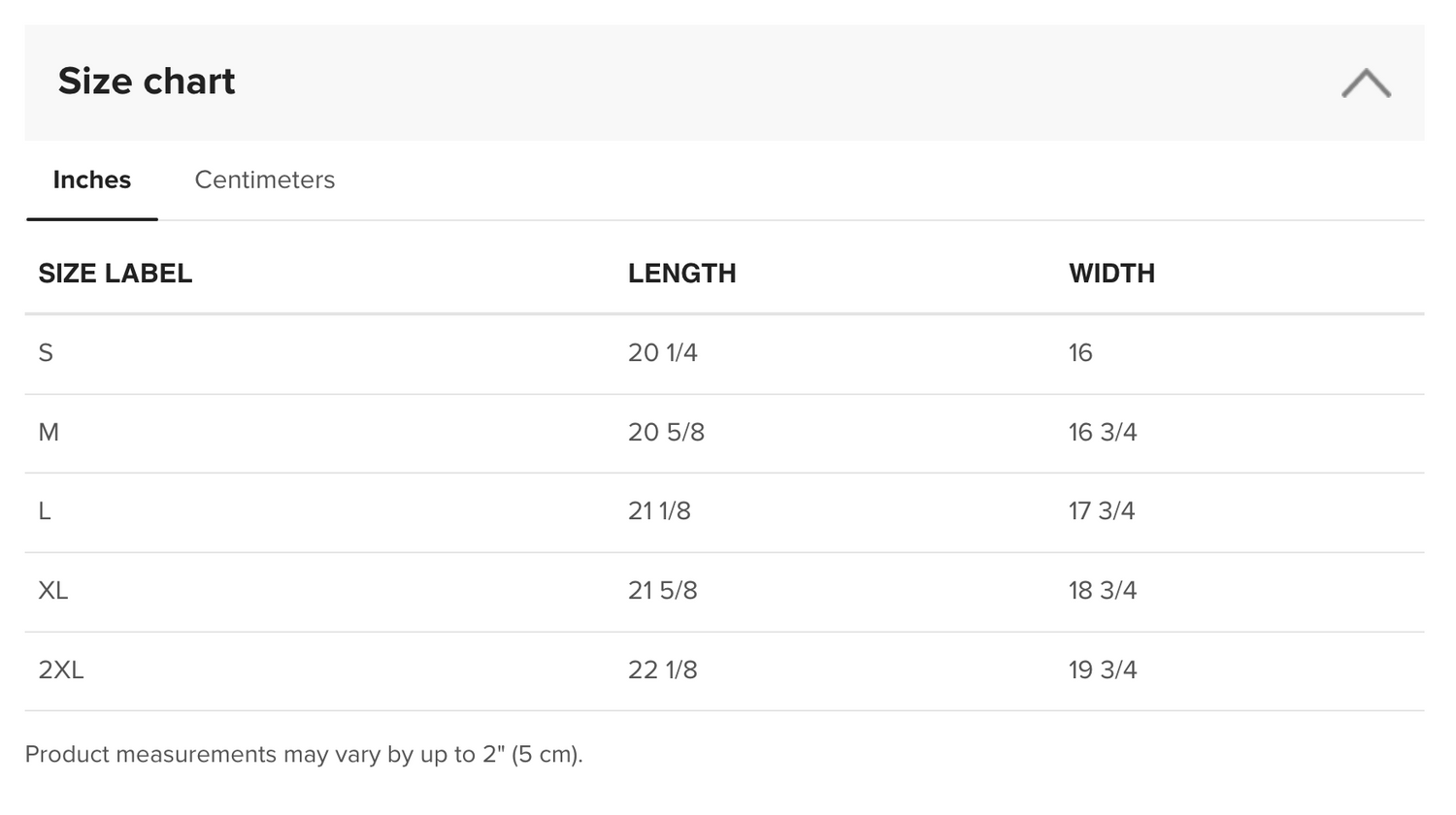Click the Size chart heading
The width and height of the screenshot is (1456, 815).
coord(148,81)
